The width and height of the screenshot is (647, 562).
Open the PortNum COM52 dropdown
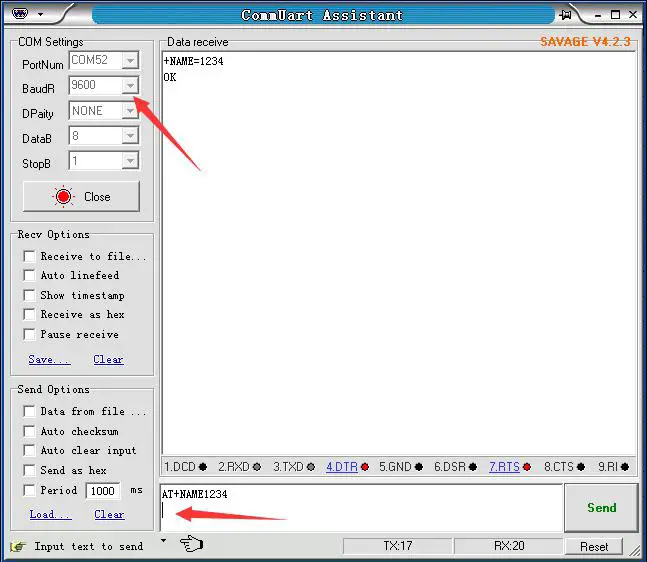click(x=130, y=61)
